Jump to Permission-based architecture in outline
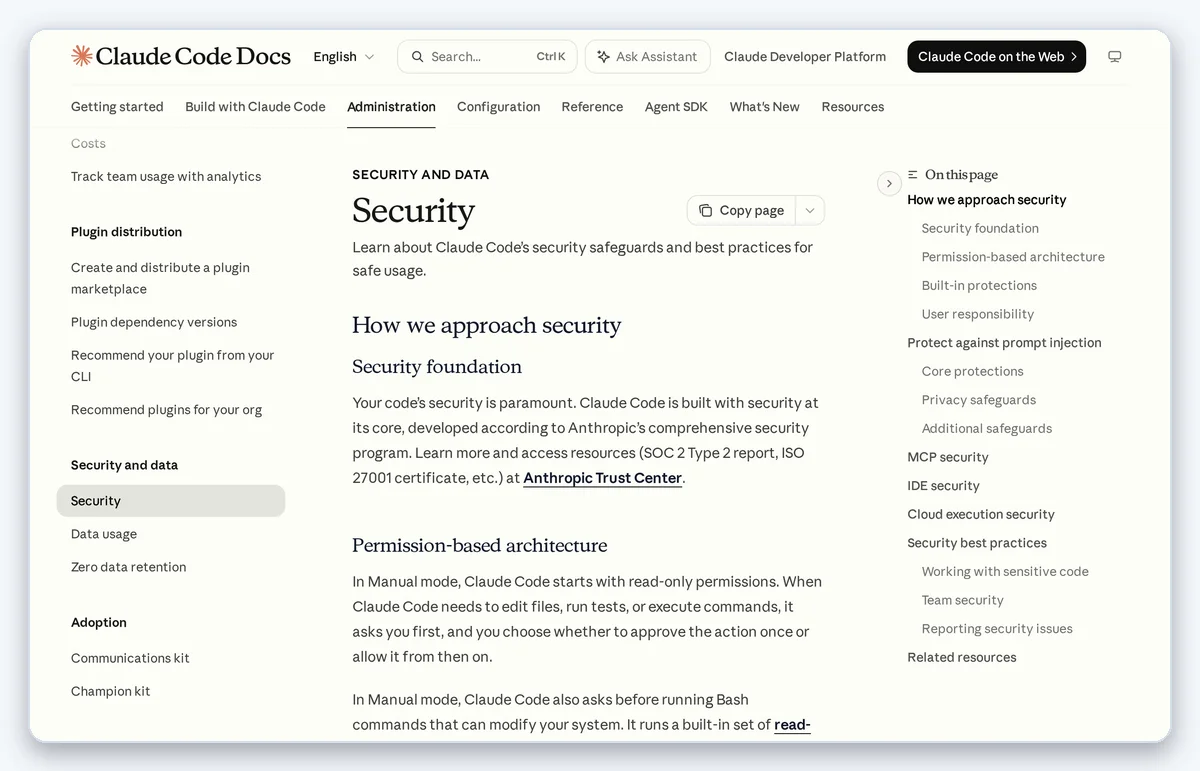Image resolution: width=1200 pixels, height=771 pixels. (1013, 257)
